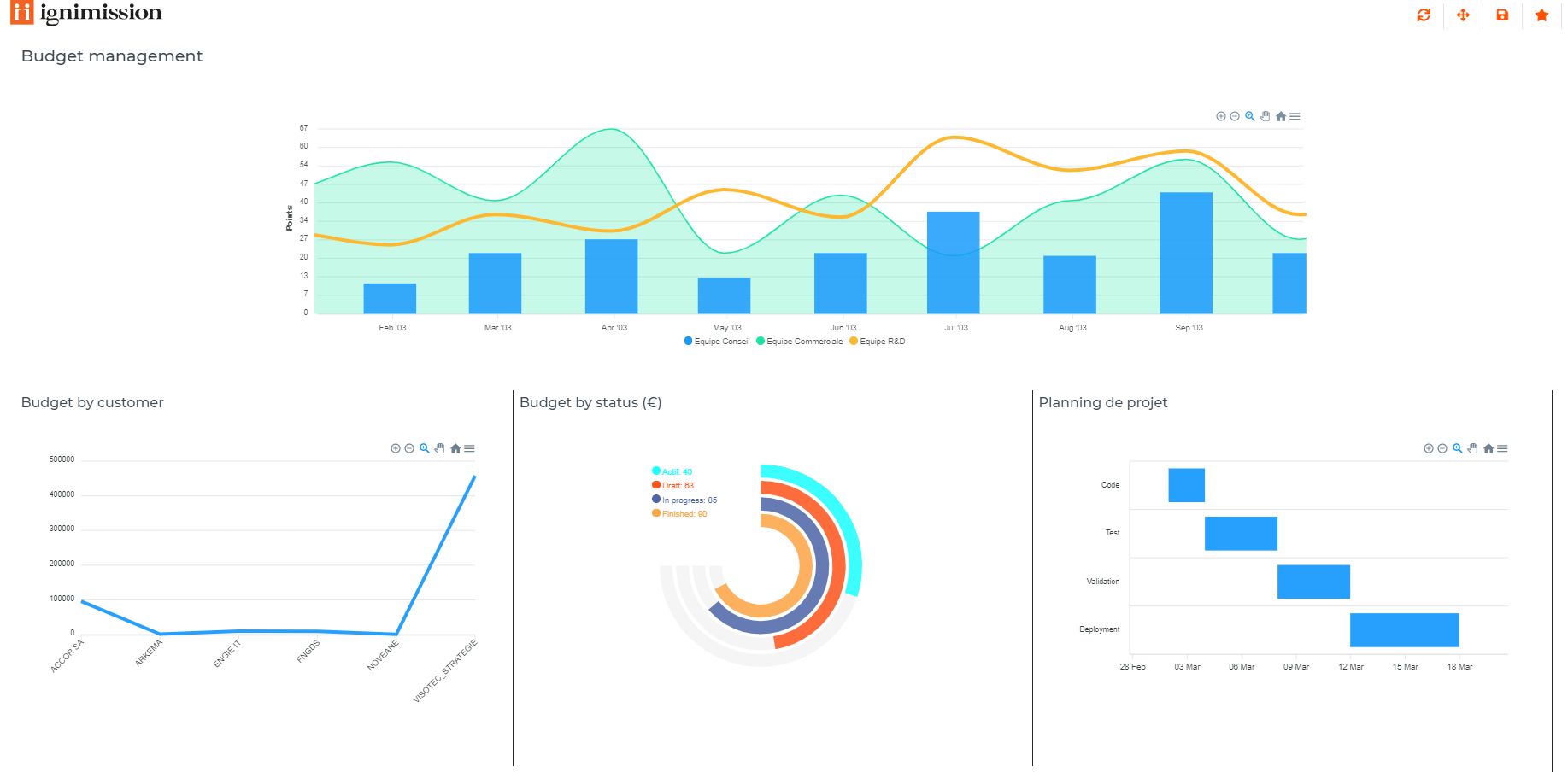Activate selection zoom on the Budget by customer chart
1568x772 pixels.
[424, 447]
